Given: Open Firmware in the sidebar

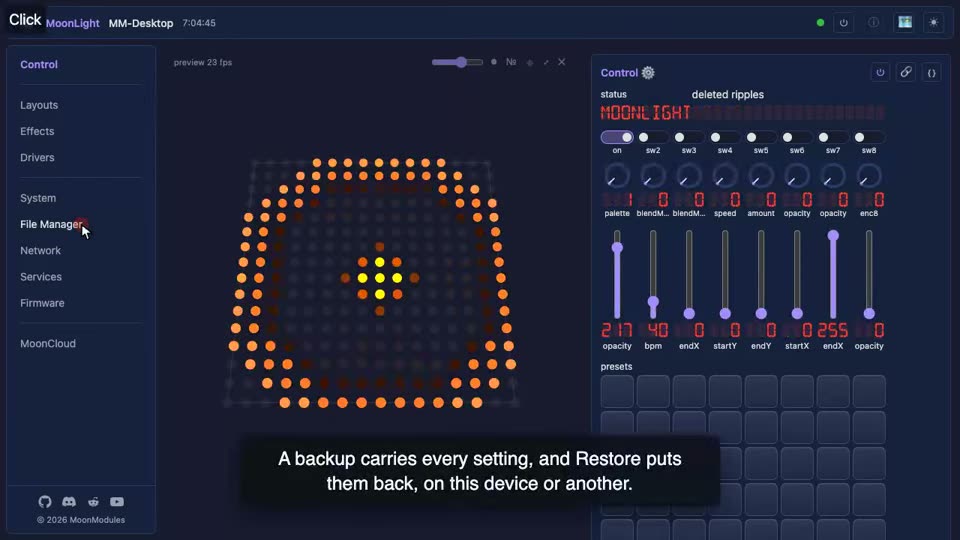Looking at the screenshot, I should tap(42, 303).
